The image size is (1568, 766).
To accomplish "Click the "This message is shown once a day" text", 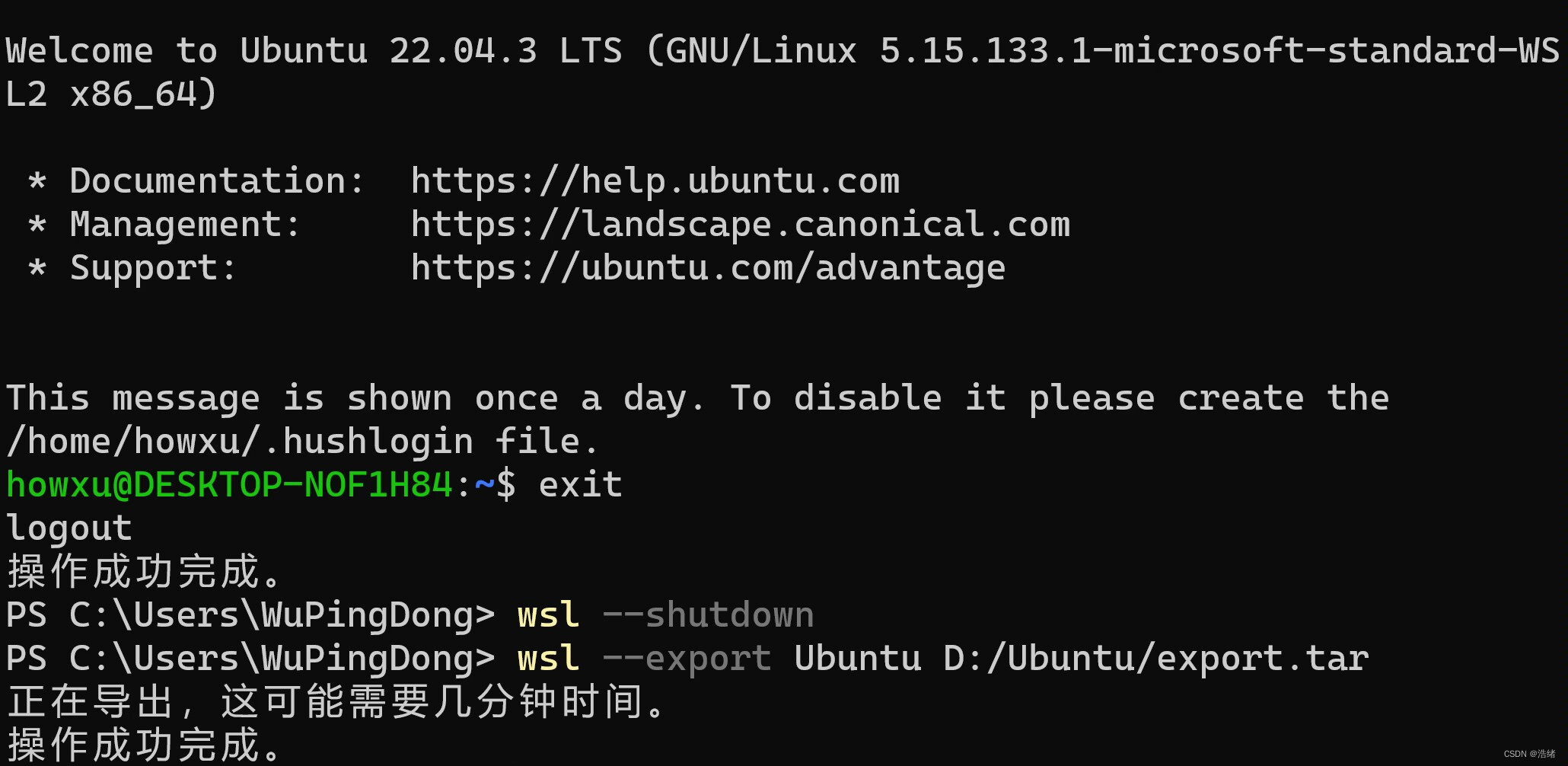I will tap(355, 398).
